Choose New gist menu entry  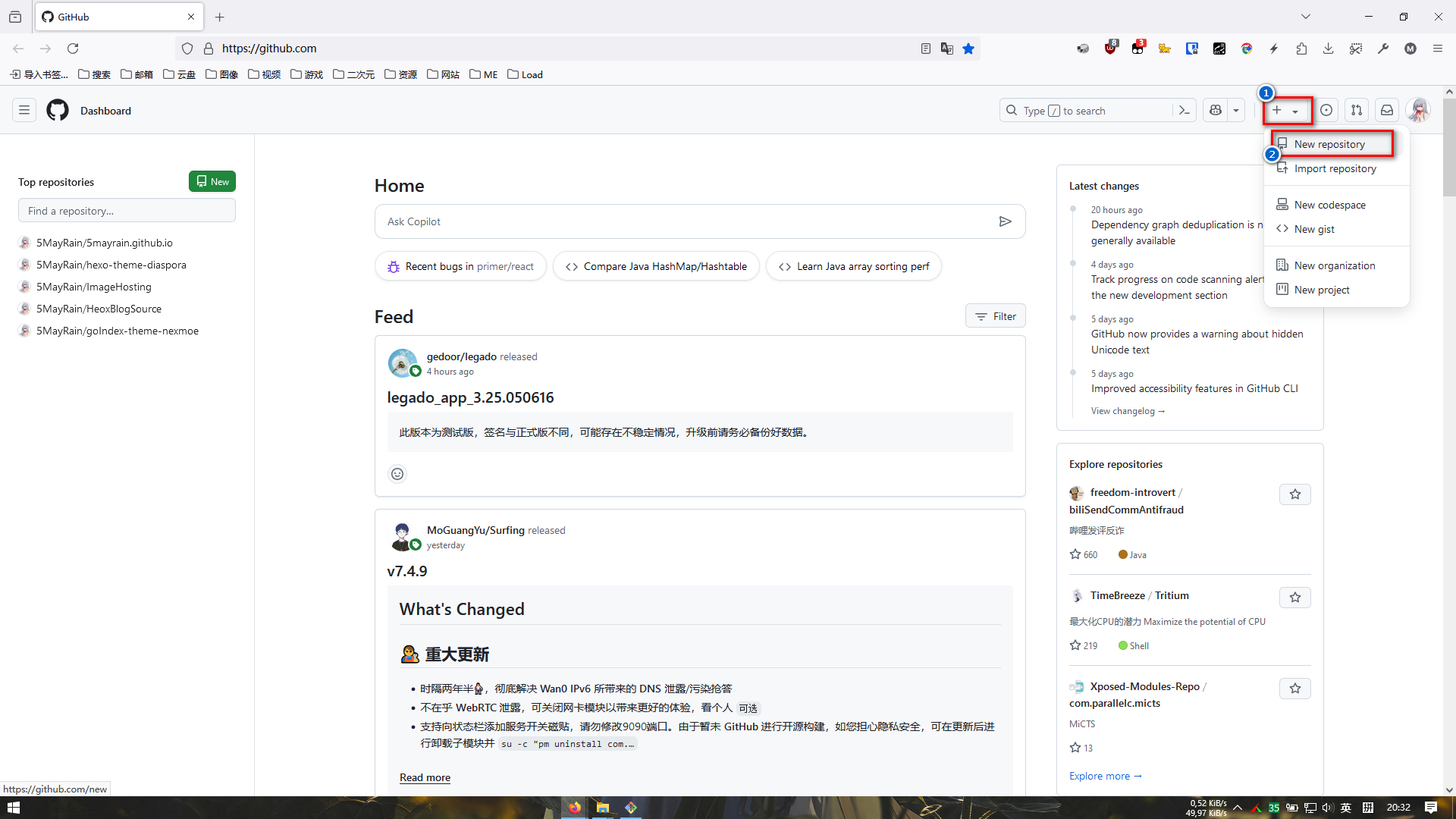[x=1314, y=229]
